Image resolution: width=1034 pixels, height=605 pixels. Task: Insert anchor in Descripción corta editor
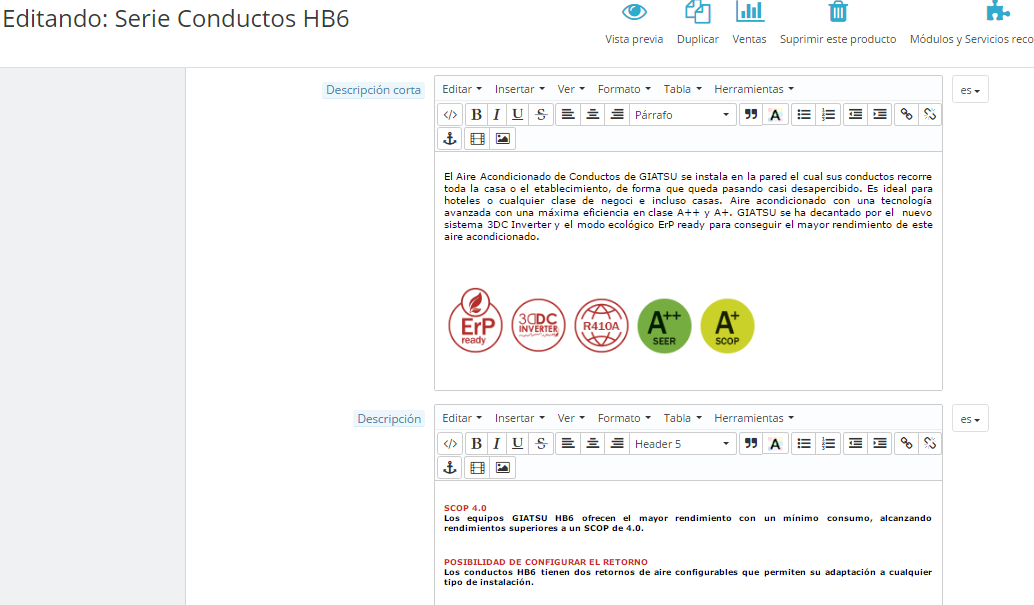tap(450, 139)
